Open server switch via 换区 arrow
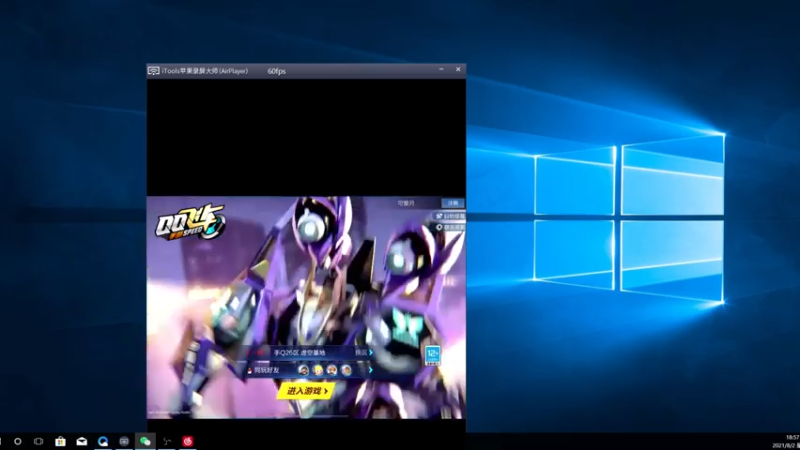This screenshot has width=800, height=450. click(x=364, y=353)
